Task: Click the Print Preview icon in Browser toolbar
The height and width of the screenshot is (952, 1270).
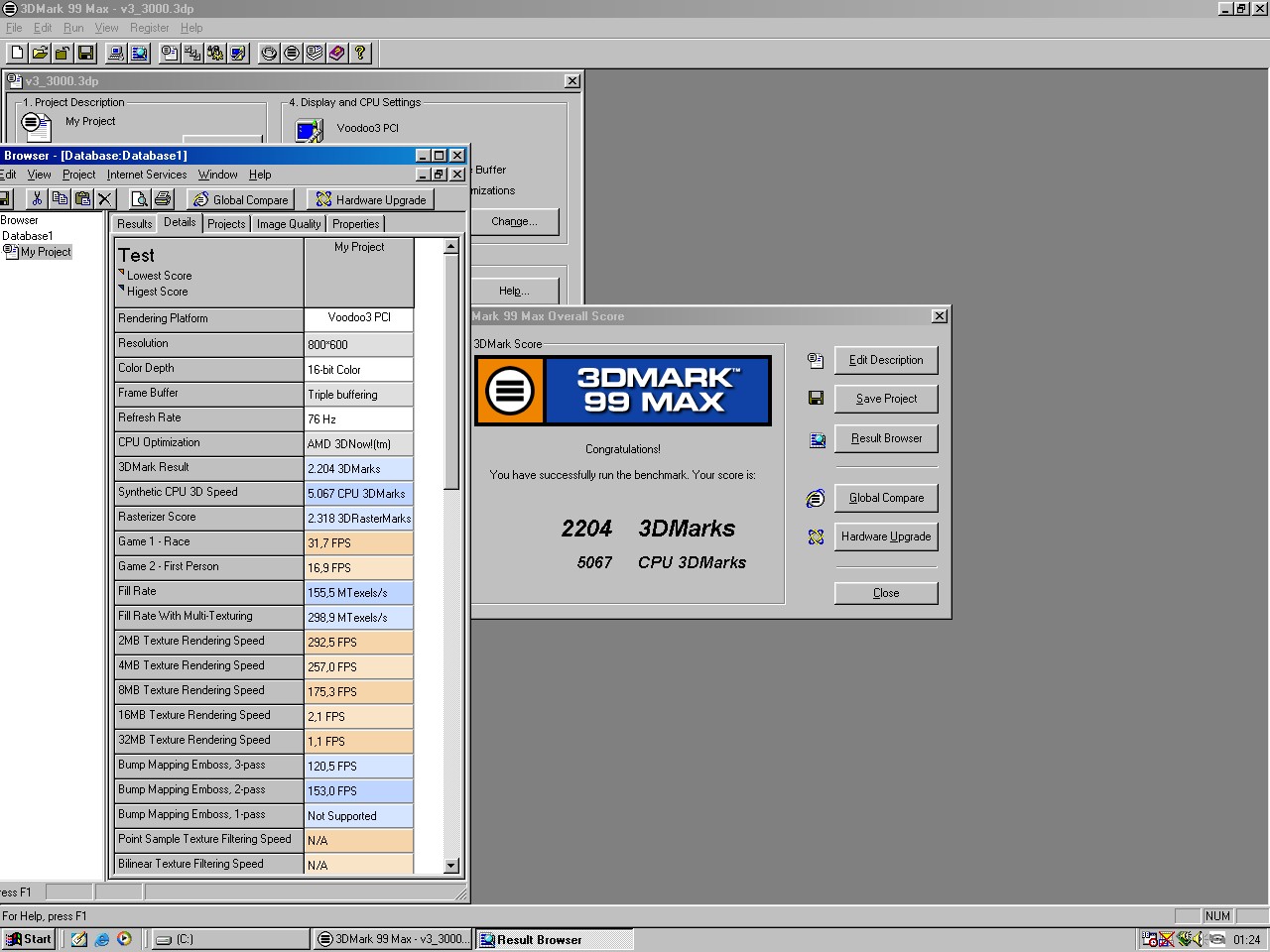Action: click(x=140, y=199)
